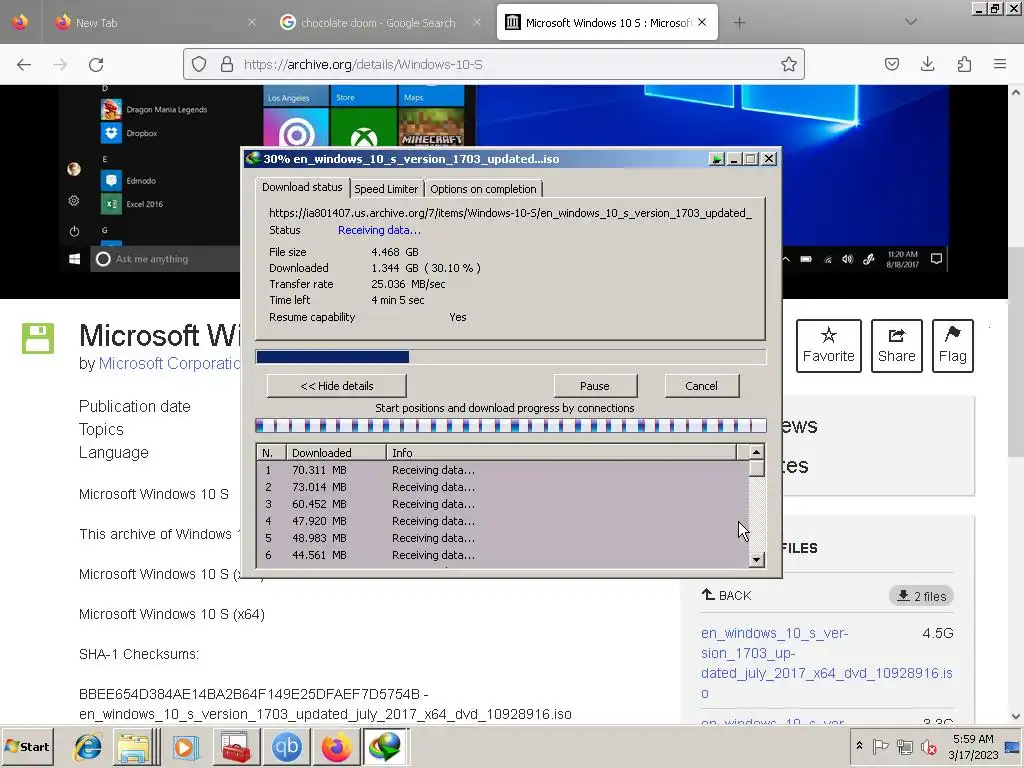Open the Speed Limiter tab
The height and width of the screenshot is (768, 1024).
386,189
